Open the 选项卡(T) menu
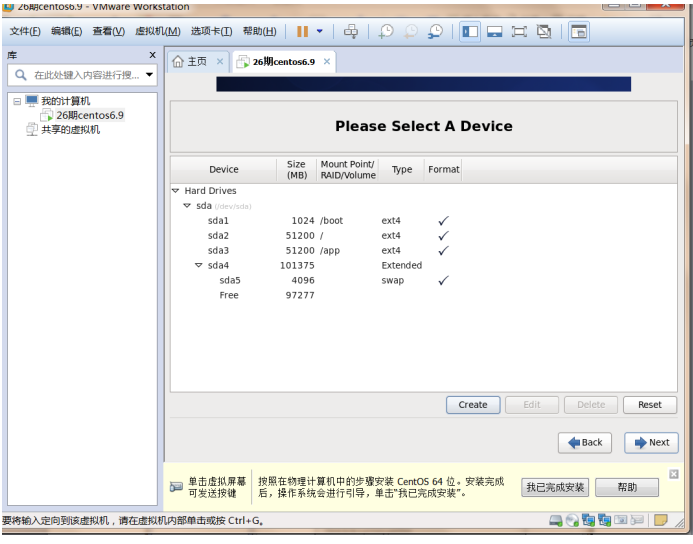 click(x=211, y=31)
